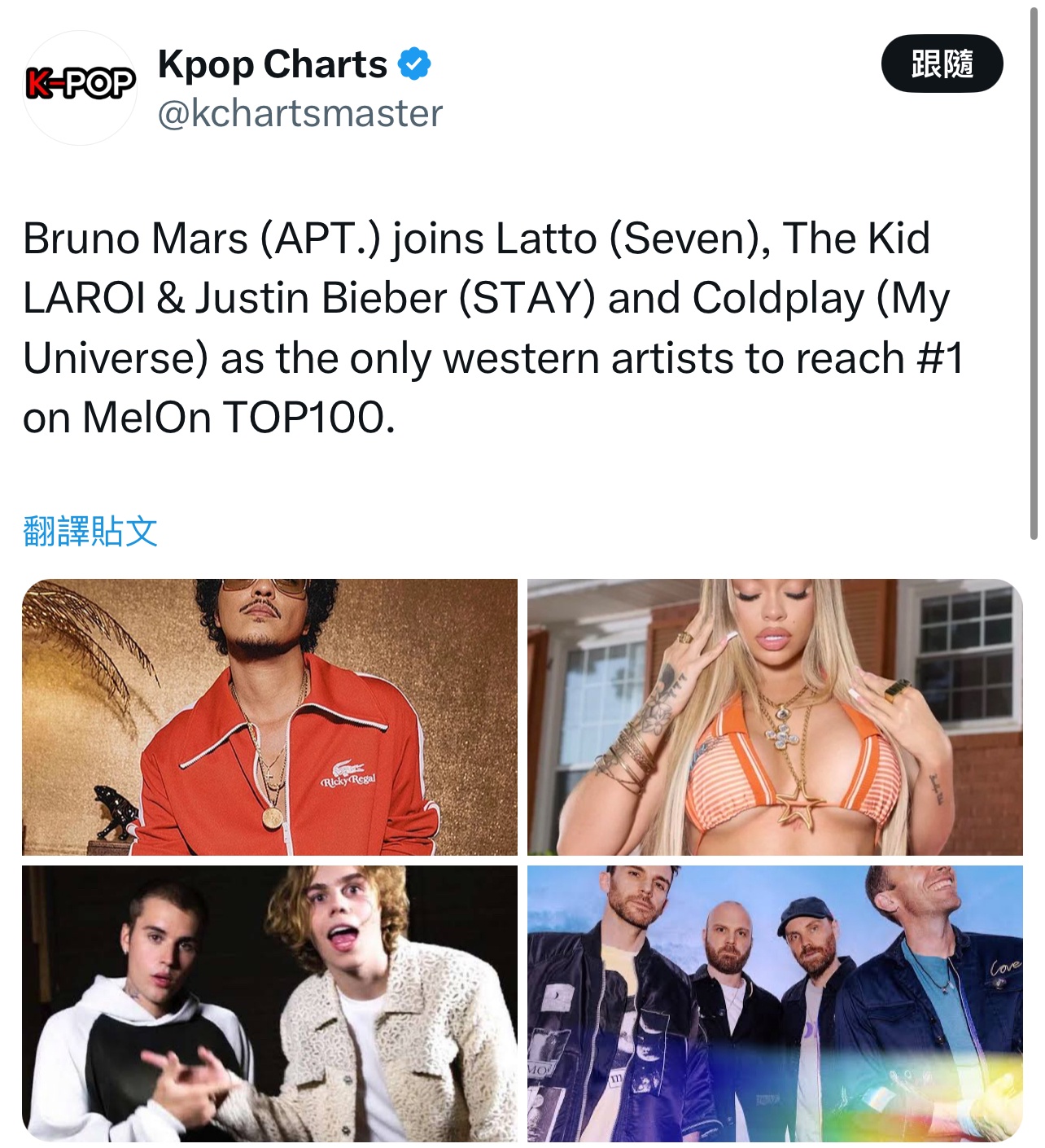Viewport: 1045px width, 1148px height.
Task: Open the Coldplay band photo
Action: click(775, 1004)
